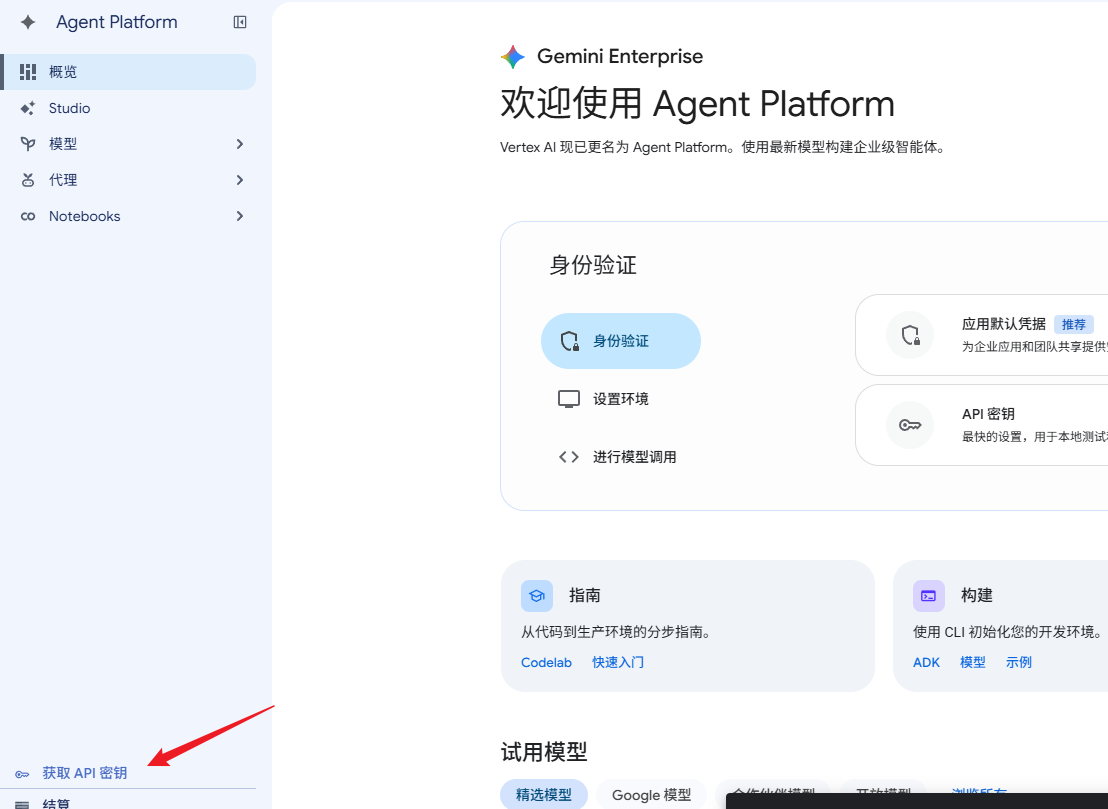
Task: Click the 概览 dashboard icon
Action: click(x=28, y=72)
